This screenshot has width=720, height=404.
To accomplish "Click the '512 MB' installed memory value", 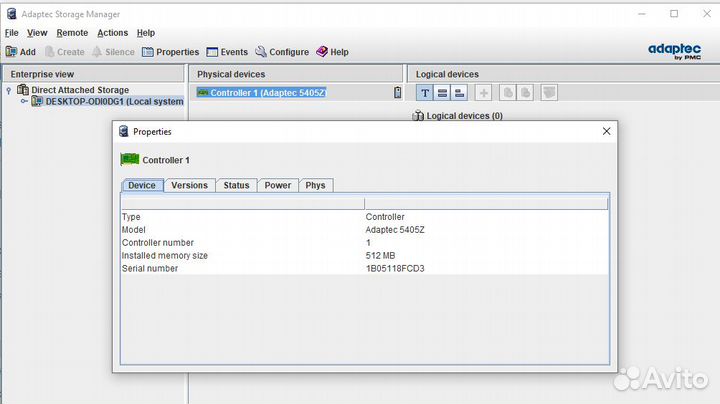I will point(380,255).
